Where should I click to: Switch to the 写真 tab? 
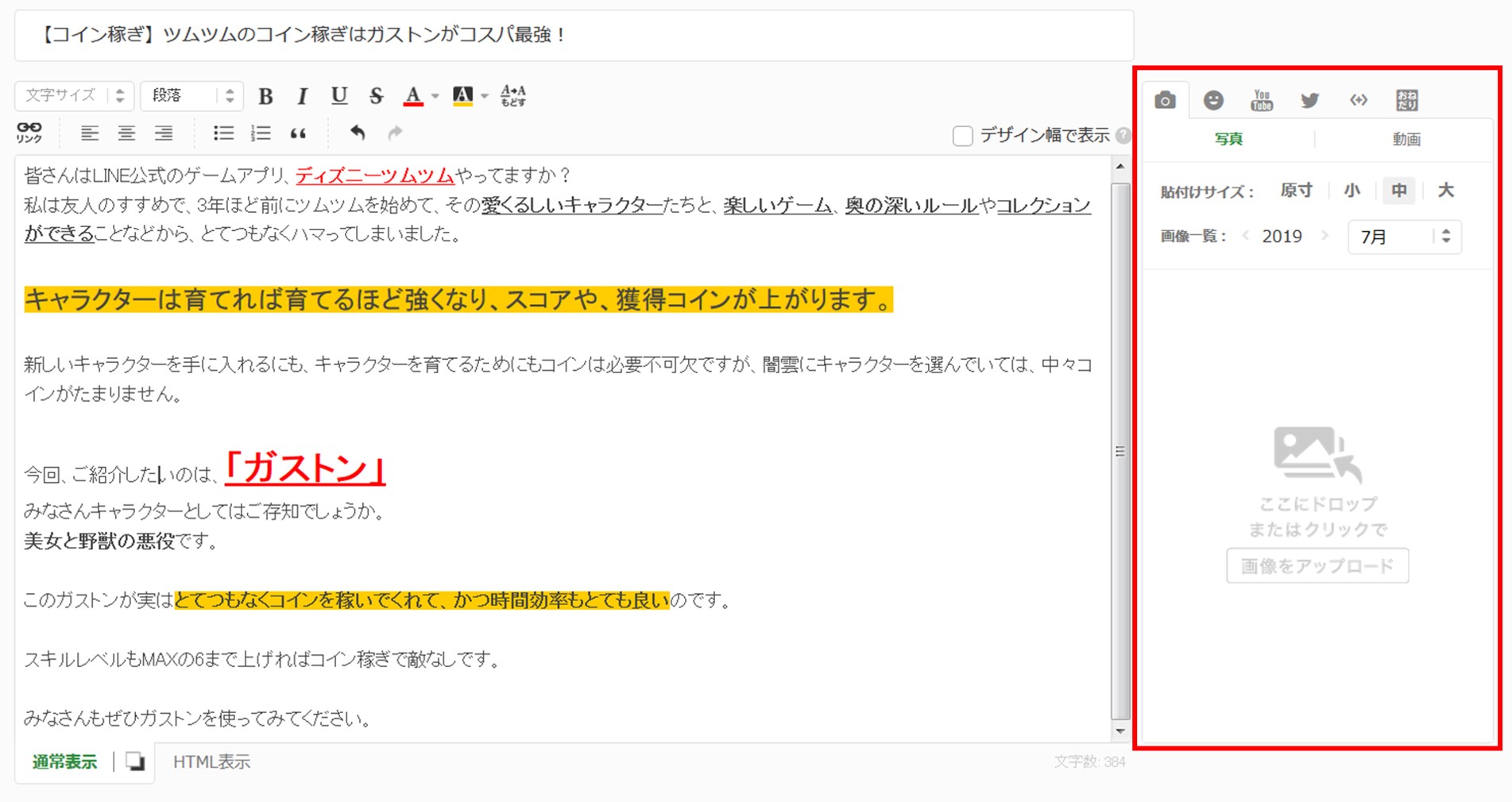(x=1228, y=139)
